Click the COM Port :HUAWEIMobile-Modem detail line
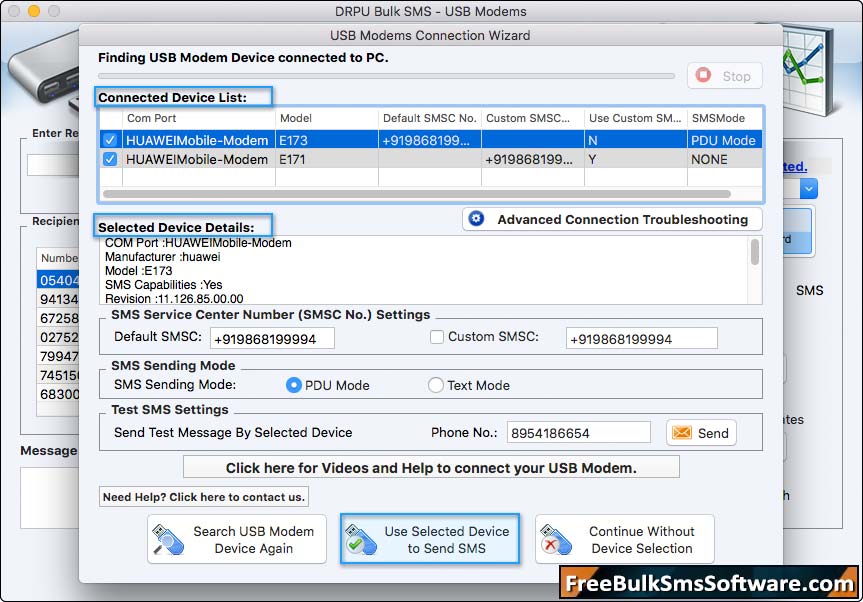863x602 pixels. [x=198, y=243]
